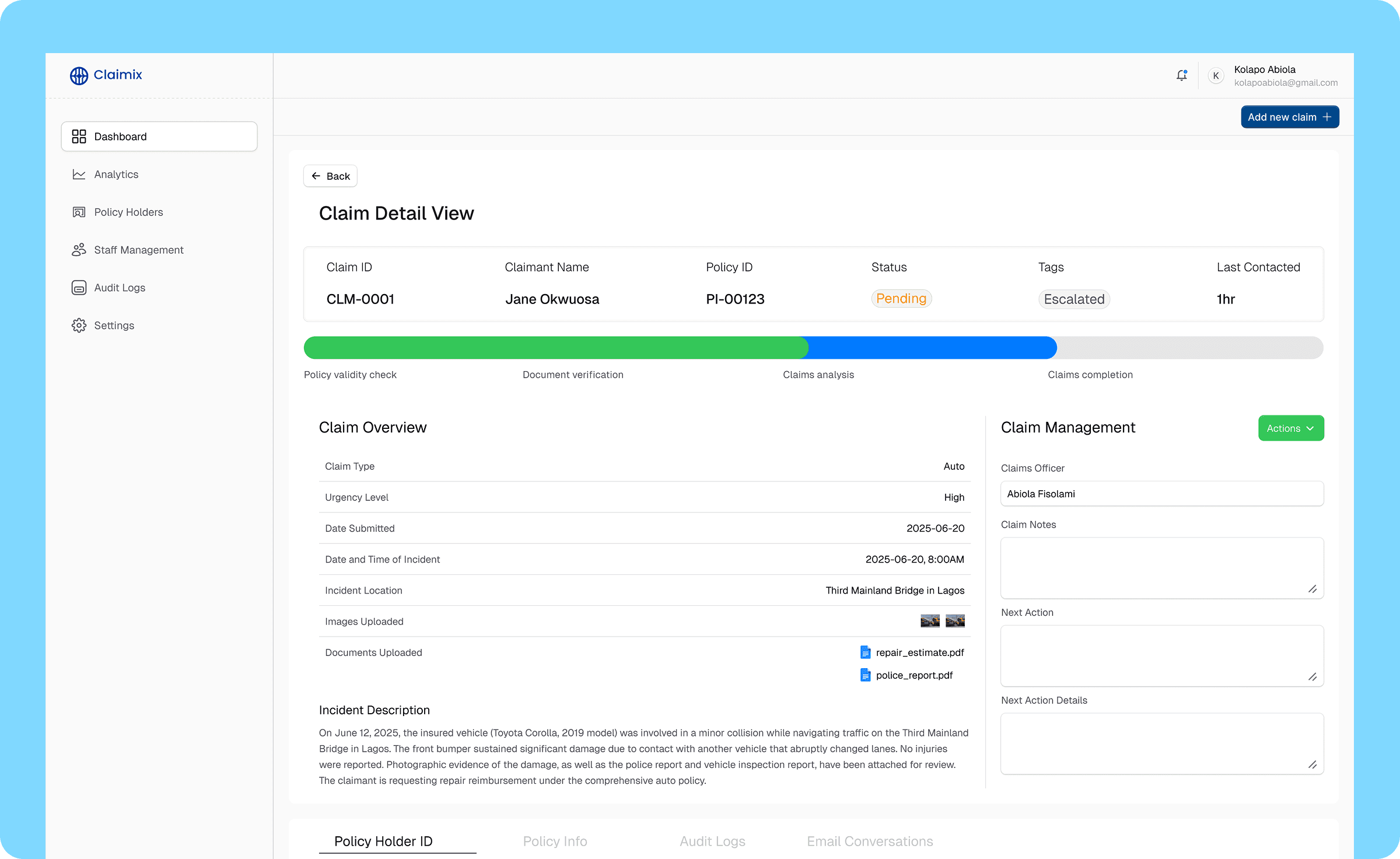
Task: Switch to the Policy Info tab
Action: [x=555, y=841]
